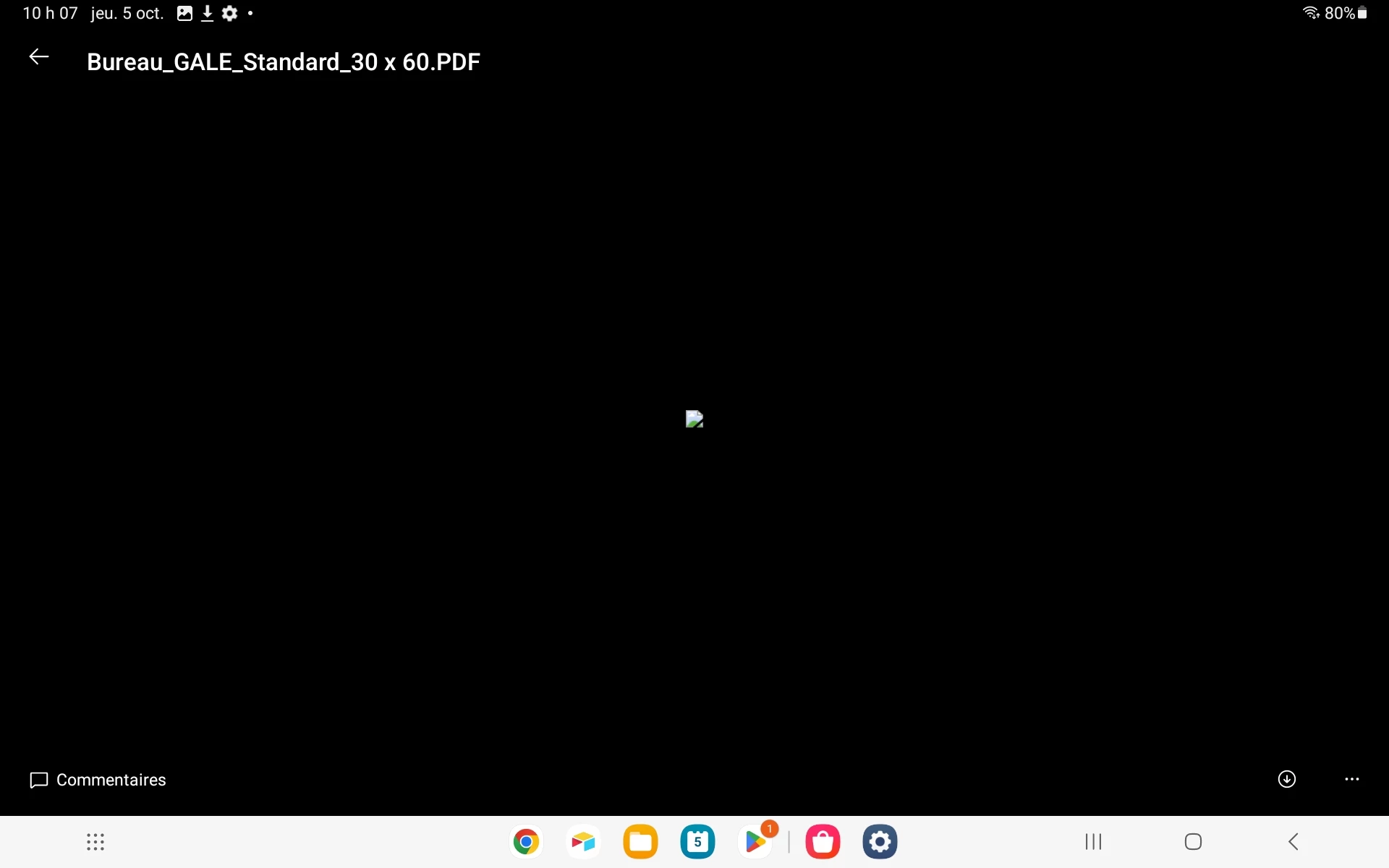The width and height of the screenshot is (1389, 868).
Task: Launch the Galaxy Store shopping bag app
Action: tap(823, 842)
